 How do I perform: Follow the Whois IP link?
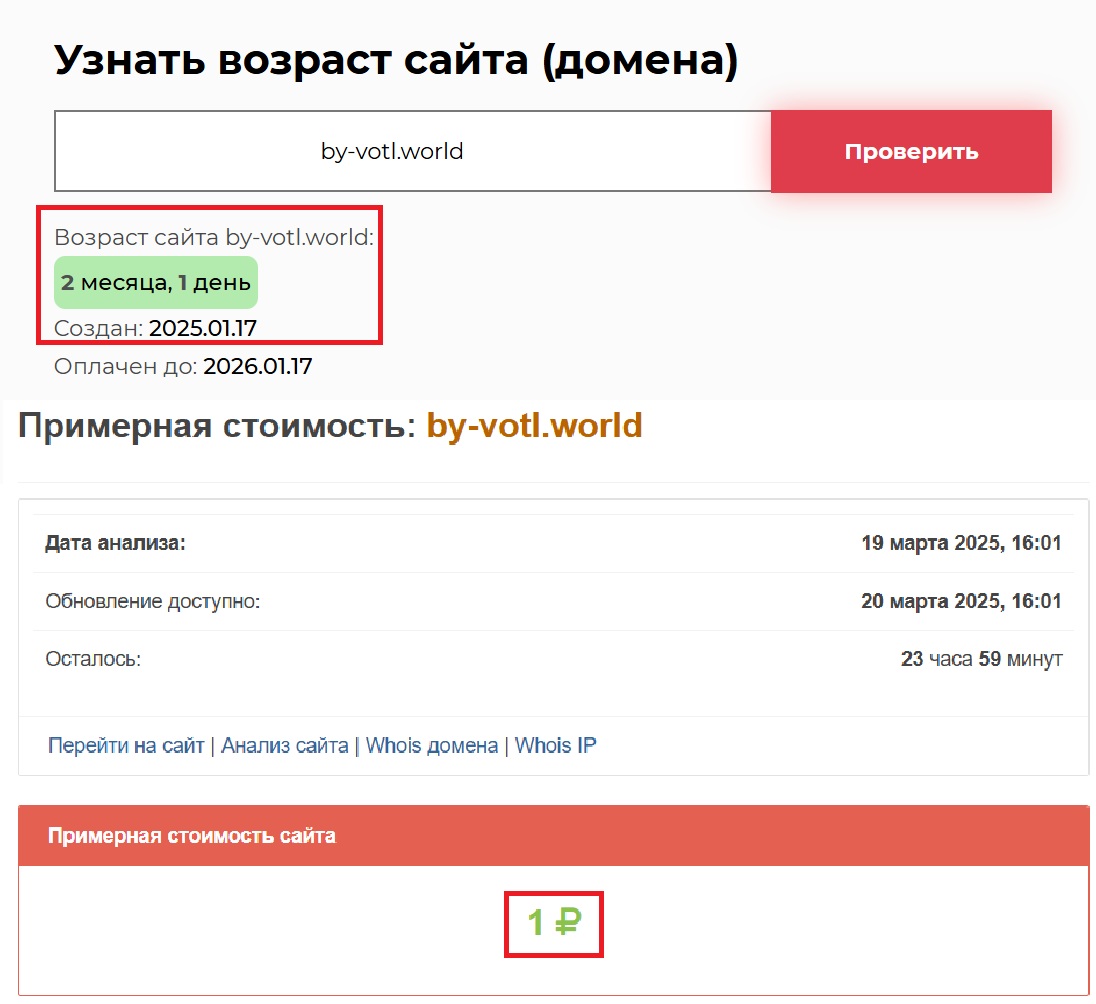point(555,745)
